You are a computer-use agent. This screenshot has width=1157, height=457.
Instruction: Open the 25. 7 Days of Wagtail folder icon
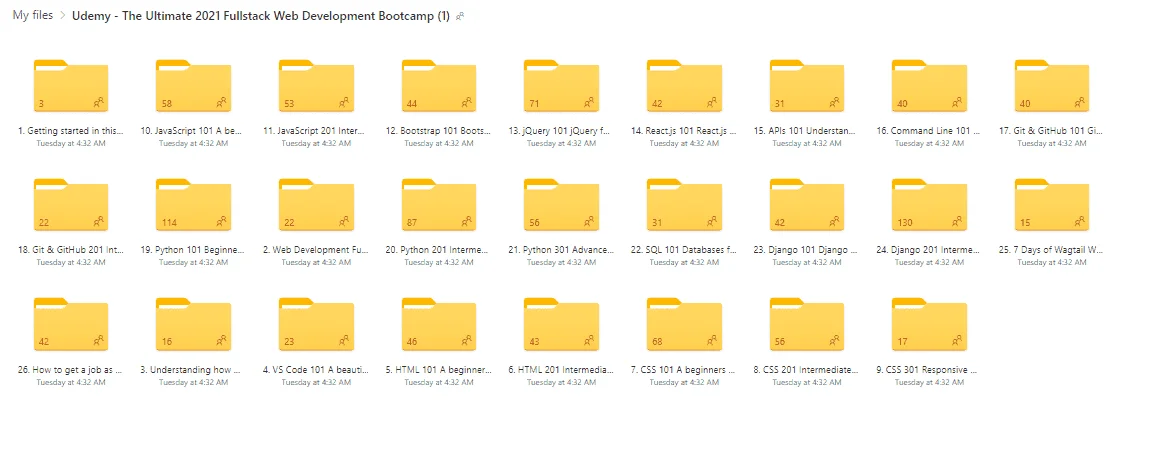click(x=1051, y=205)
